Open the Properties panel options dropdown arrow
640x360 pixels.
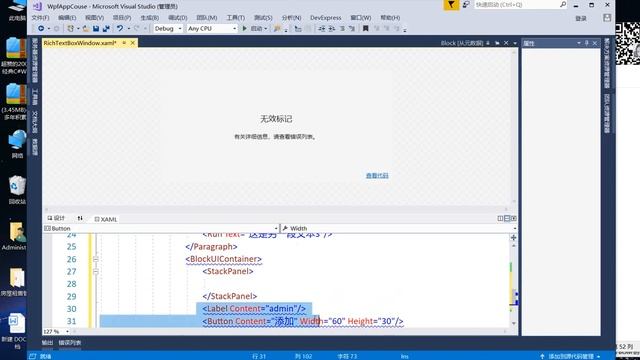[579, 43]
